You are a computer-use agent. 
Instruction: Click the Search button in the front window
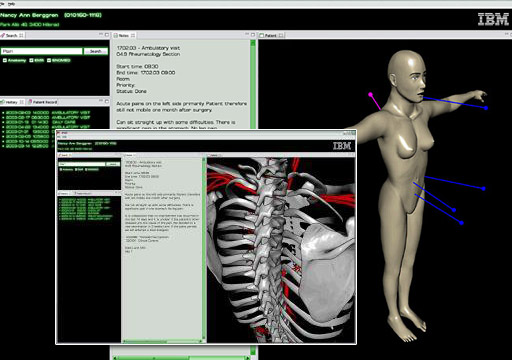(x=113, y=164)
